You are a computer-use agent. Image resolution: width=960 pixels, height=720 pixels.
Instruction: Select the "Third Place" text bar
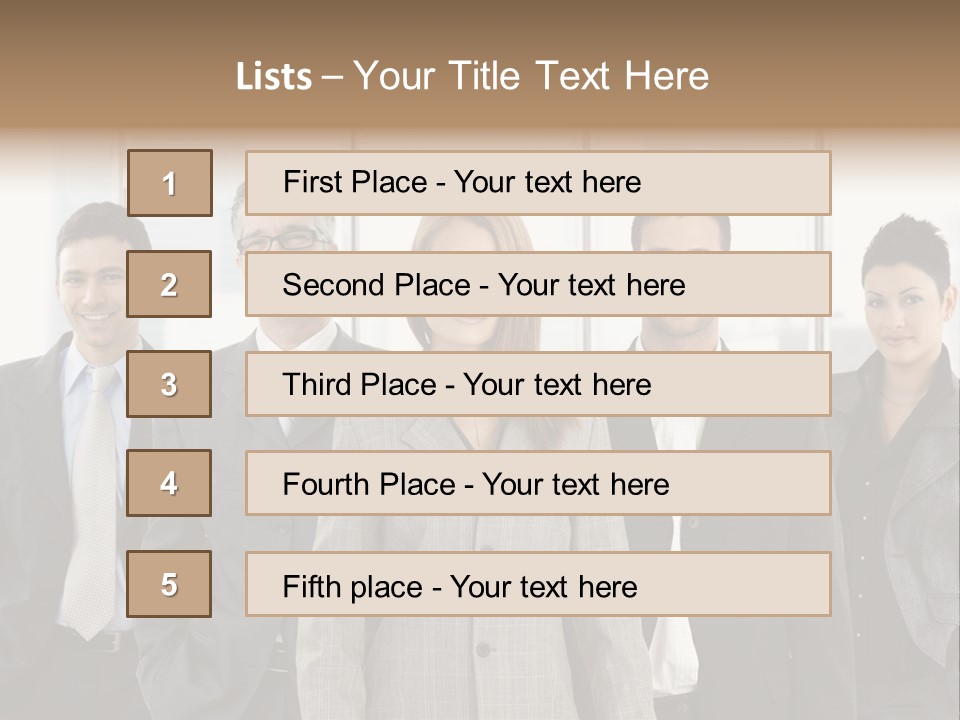click(x=538, y=384)
